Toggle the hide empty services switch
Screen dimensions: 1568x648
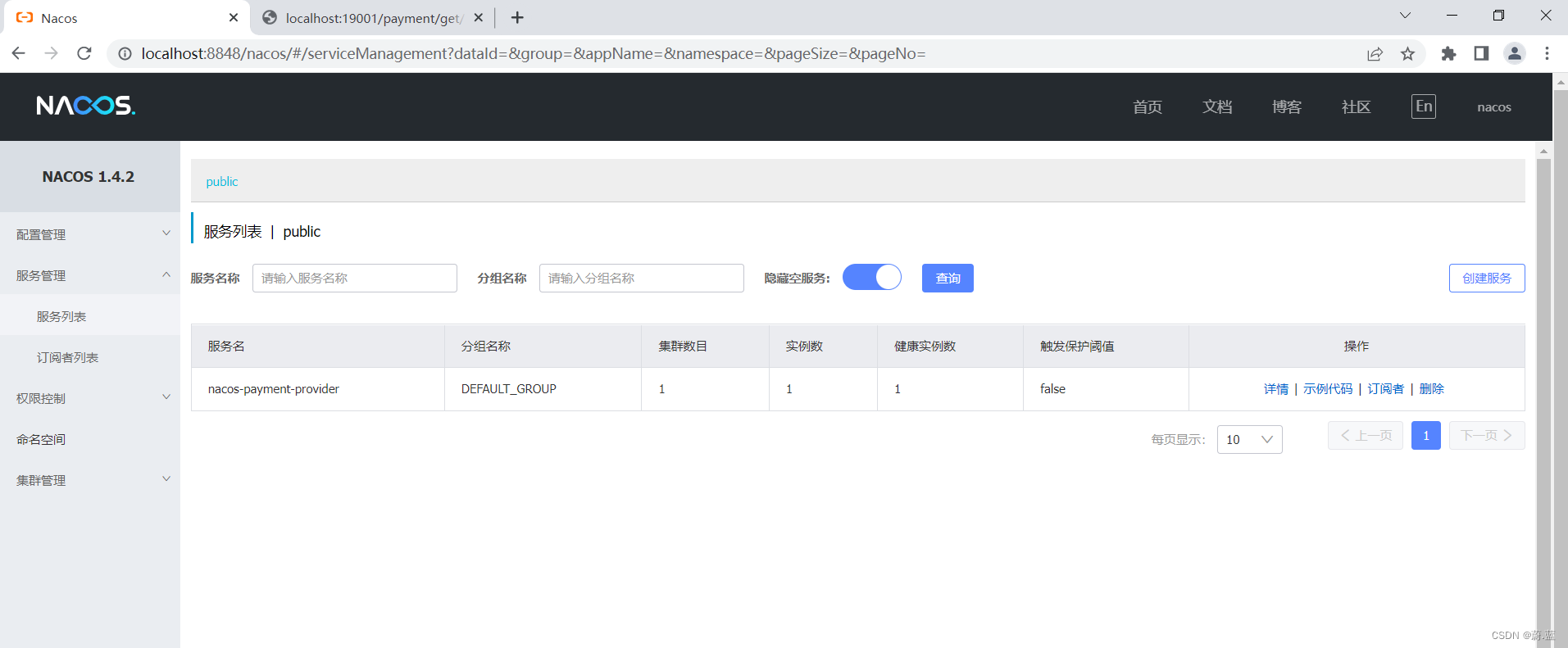872,278
